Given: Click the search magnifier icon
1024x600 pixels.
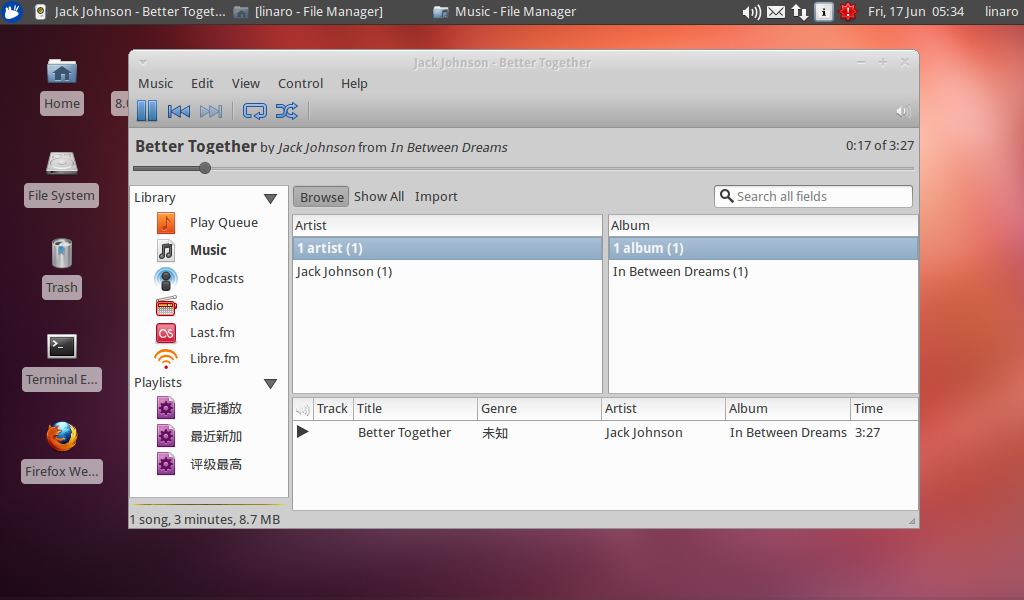Looking at the screenshot, I should (x=726, y=196).
